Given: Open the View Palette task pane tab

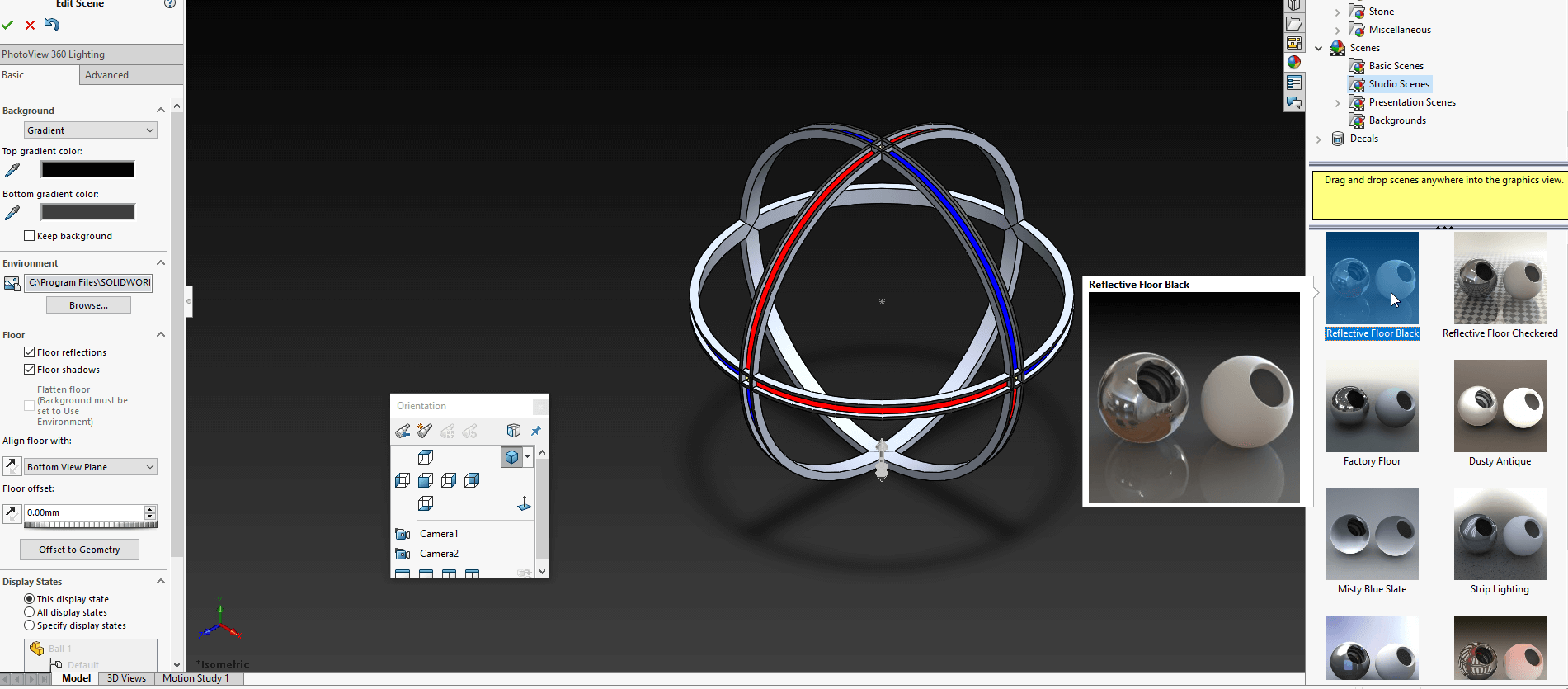Looking at the screenshot, I should tap(1294, 43).
